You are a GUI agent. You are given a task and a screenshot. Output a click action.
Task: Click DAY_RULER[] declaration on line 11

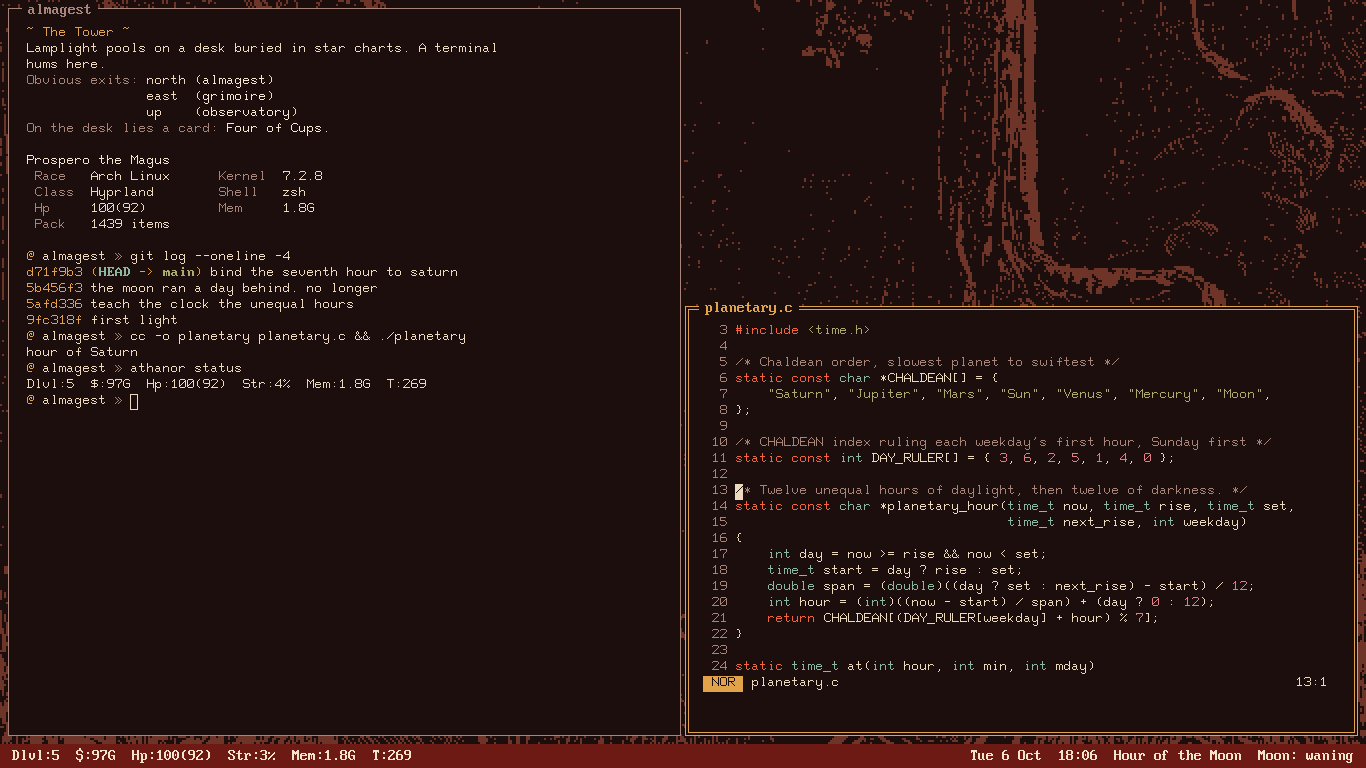(x=915, y=458)
